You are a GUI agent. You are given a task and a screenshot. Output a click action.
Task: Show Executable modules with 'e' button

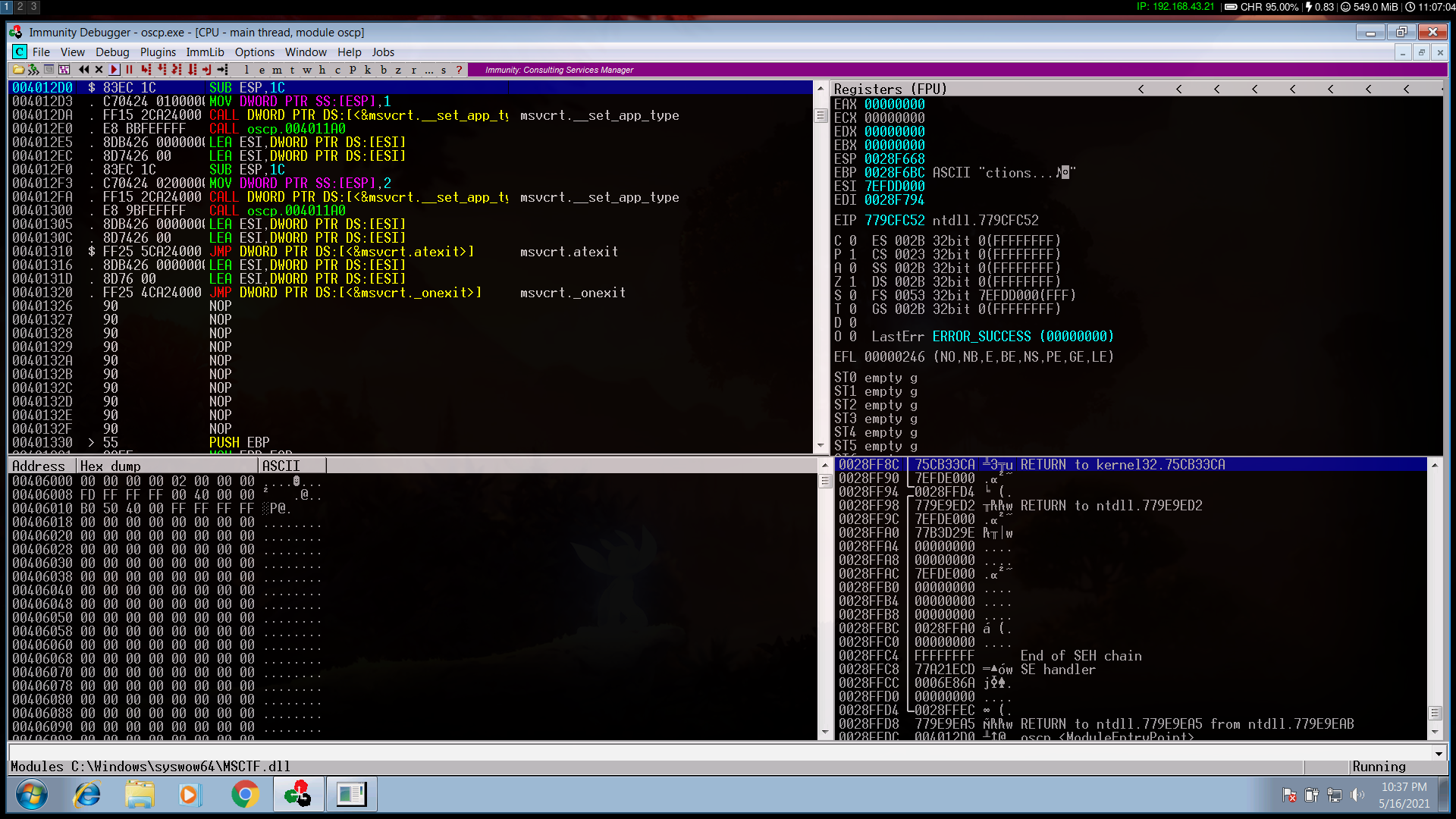[262, 70]
